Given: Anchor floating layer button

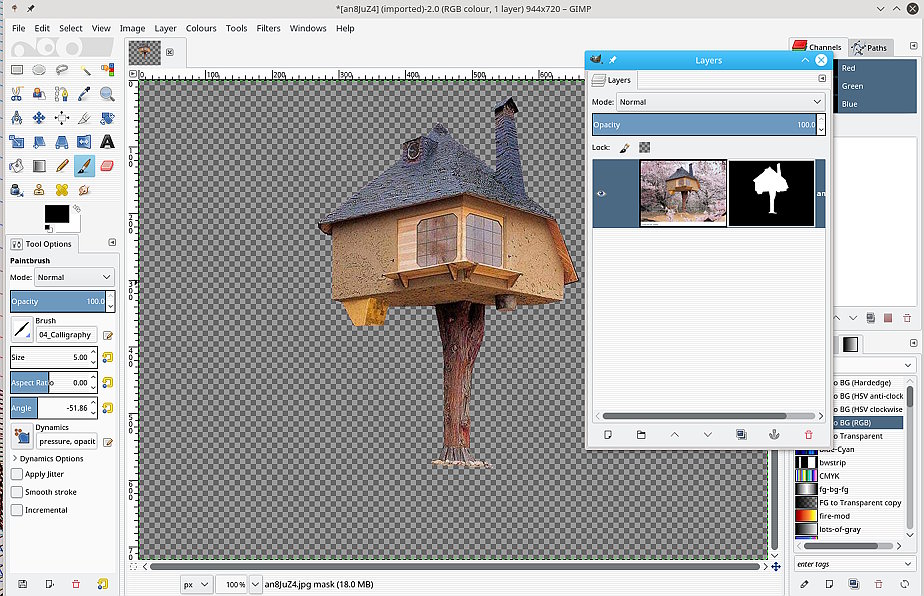Looking at the screenshot, I should 774,434.
